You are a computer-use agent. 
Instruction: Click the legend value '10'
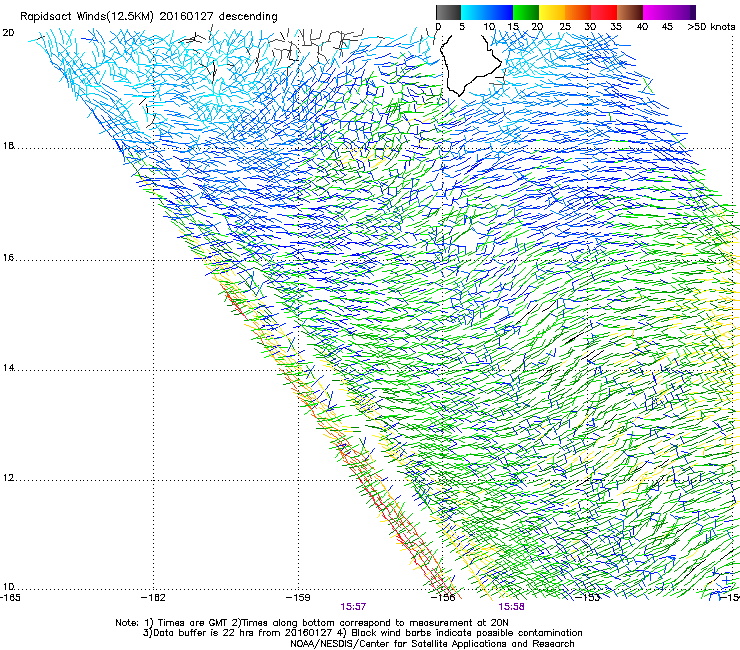489,27
